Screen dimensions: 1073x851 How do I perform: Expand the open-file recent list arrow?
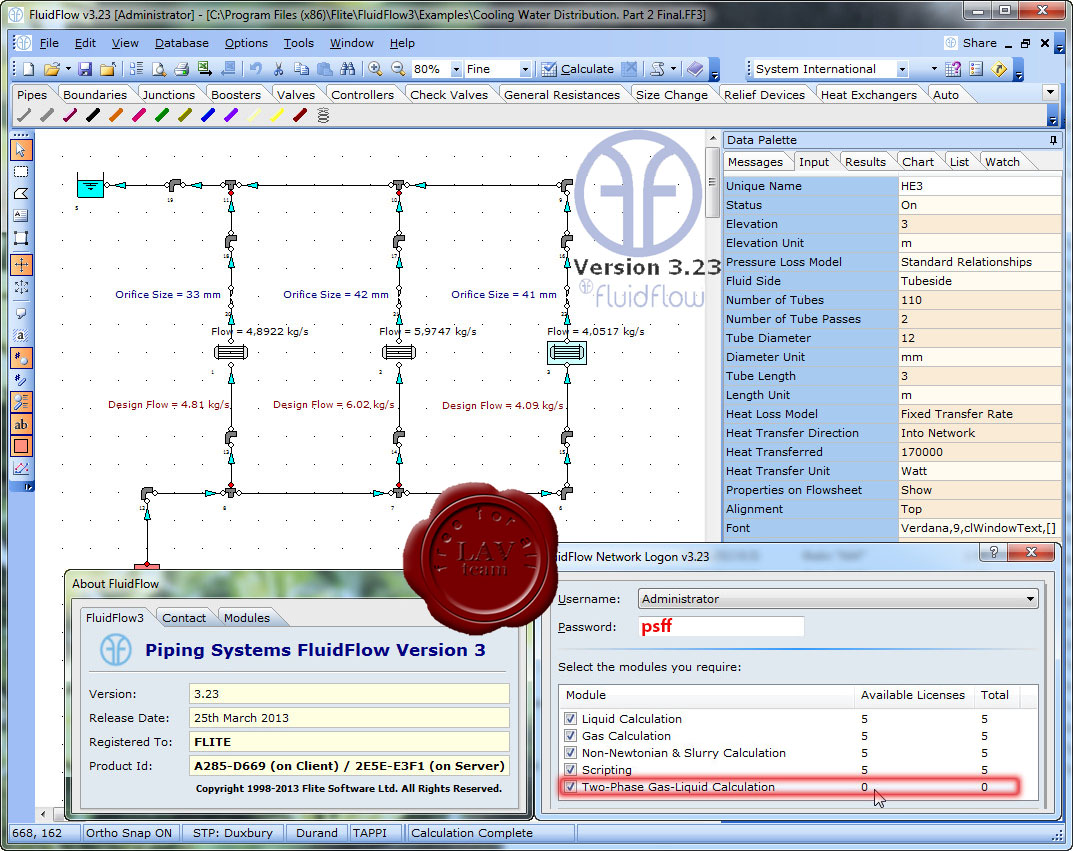tap(68, 69)
